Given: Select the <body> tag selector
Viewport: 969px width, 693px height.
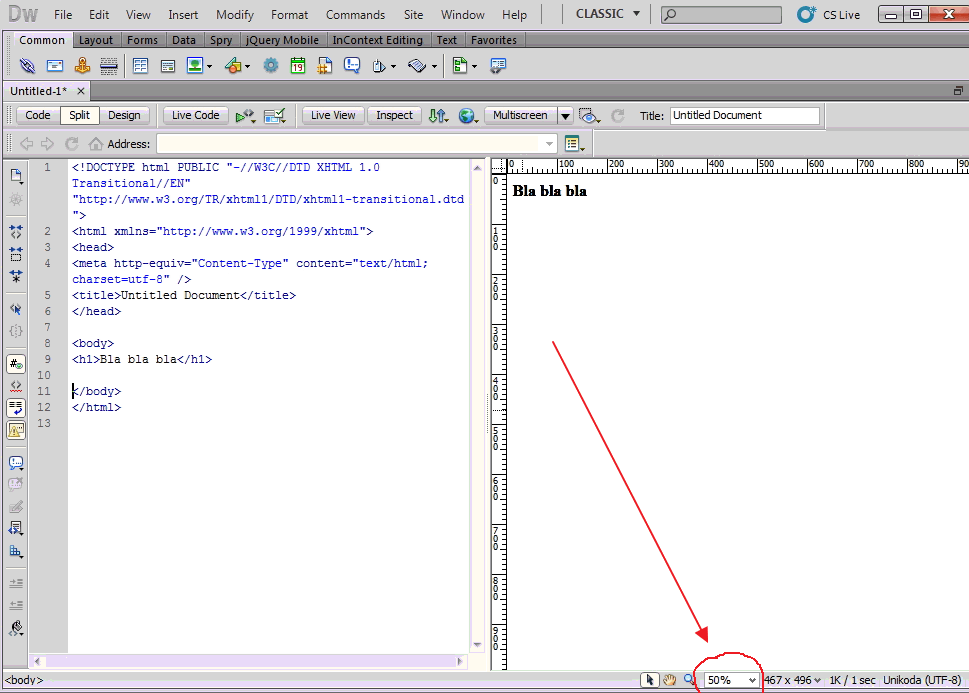Looking at the screenshot, I should point(24,680).
